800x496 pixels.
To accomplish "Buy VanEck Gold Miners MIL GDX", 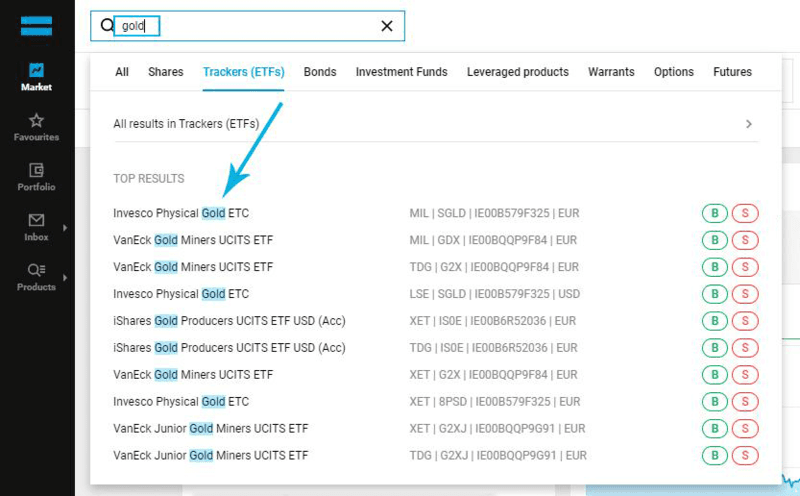I will point(715,240).
